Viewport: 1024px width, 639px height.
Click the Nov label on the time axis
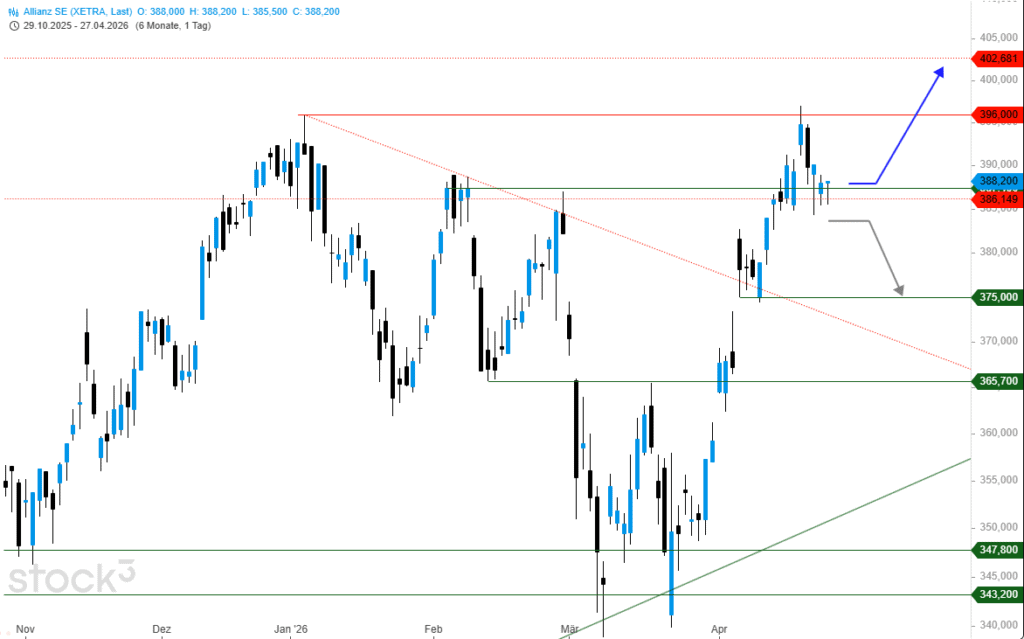pos(26,629)
